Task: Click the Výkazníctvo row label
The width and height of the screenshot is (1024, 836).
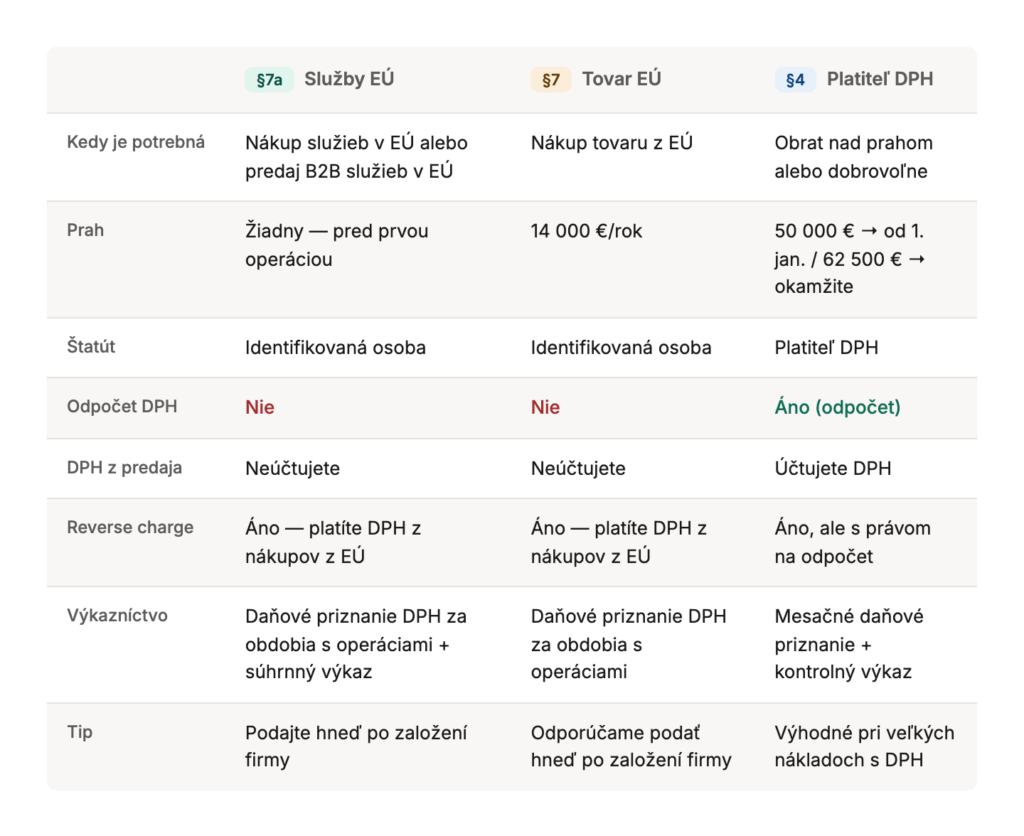Action: (x=117, y=615)
